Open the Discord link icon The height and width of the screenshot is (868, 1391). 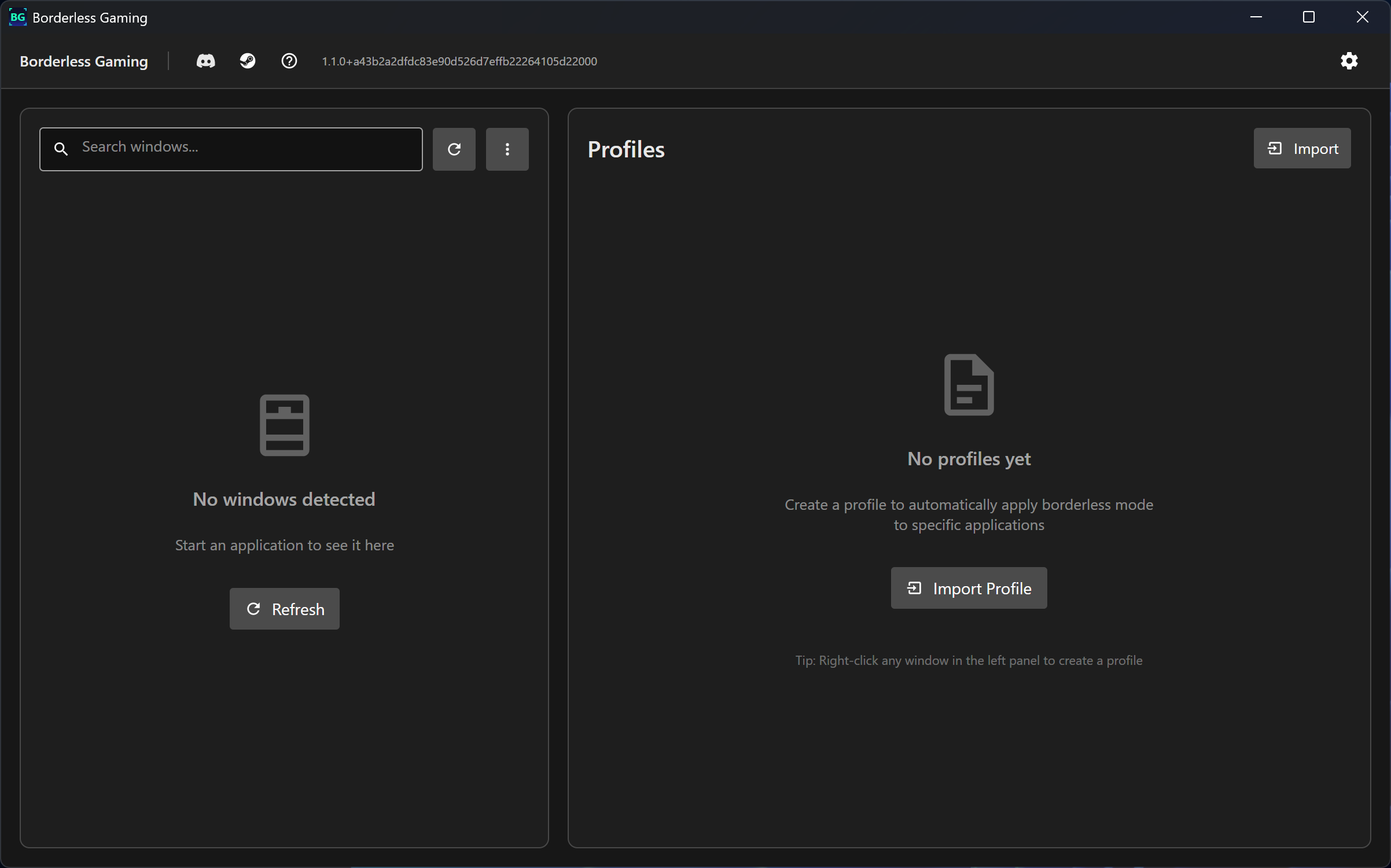[205, 61]
